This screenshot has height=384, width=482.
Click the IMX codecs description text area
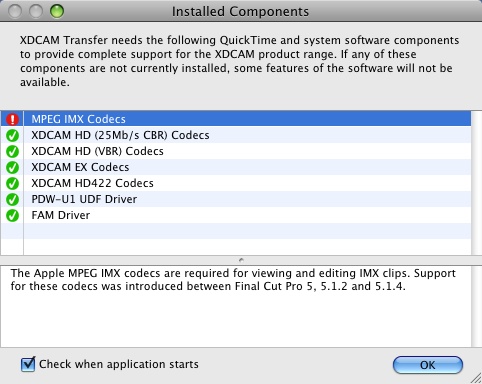236,306
